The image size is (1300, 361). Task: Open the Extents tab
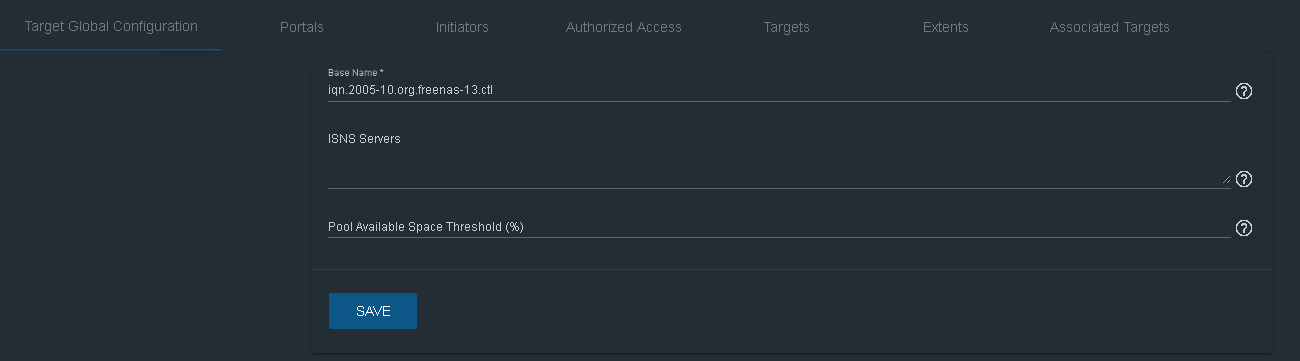pos(946,27)
